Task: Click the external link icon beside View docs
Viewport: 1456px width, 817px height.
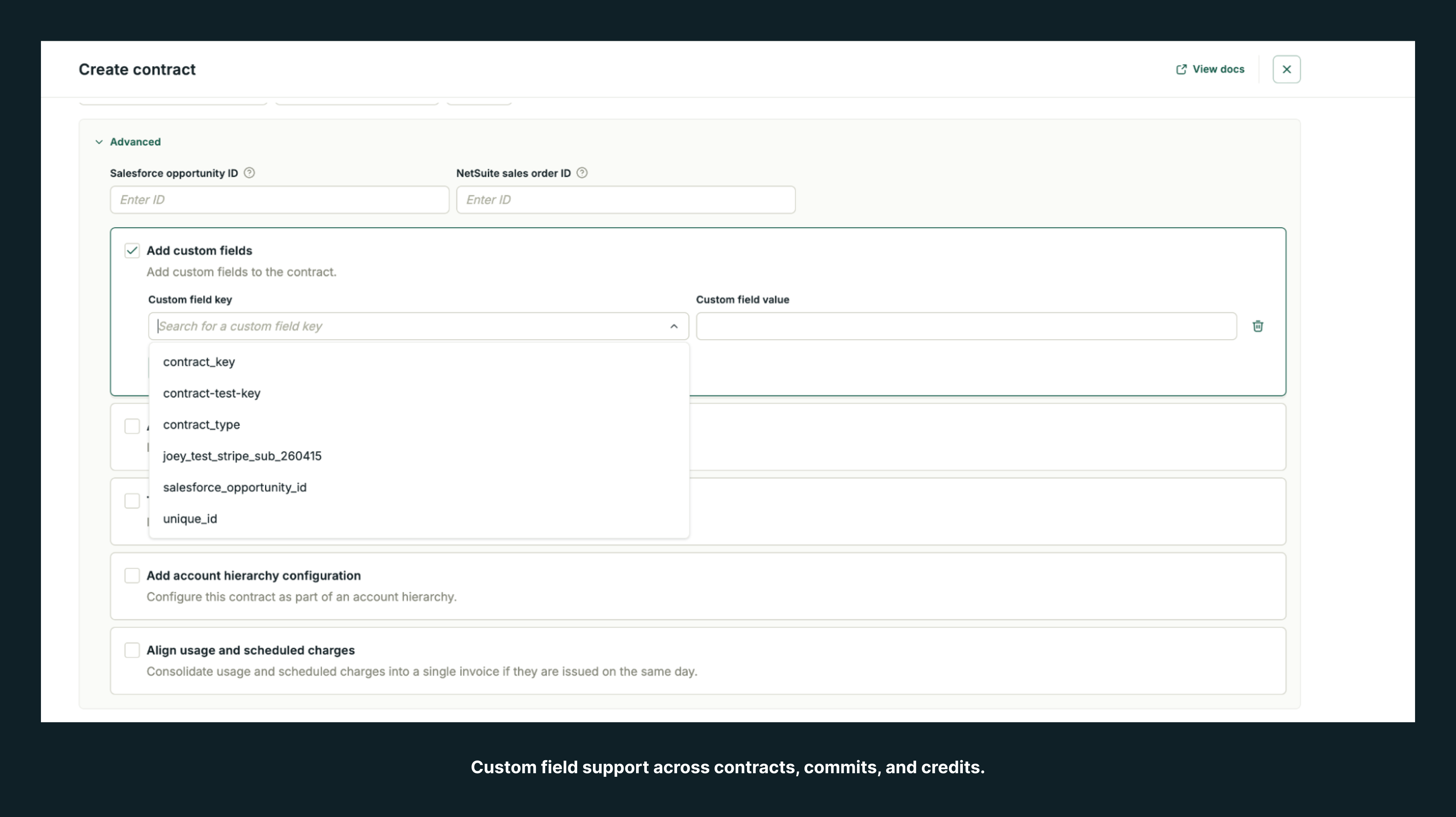Action: (x=1181, y=68)
